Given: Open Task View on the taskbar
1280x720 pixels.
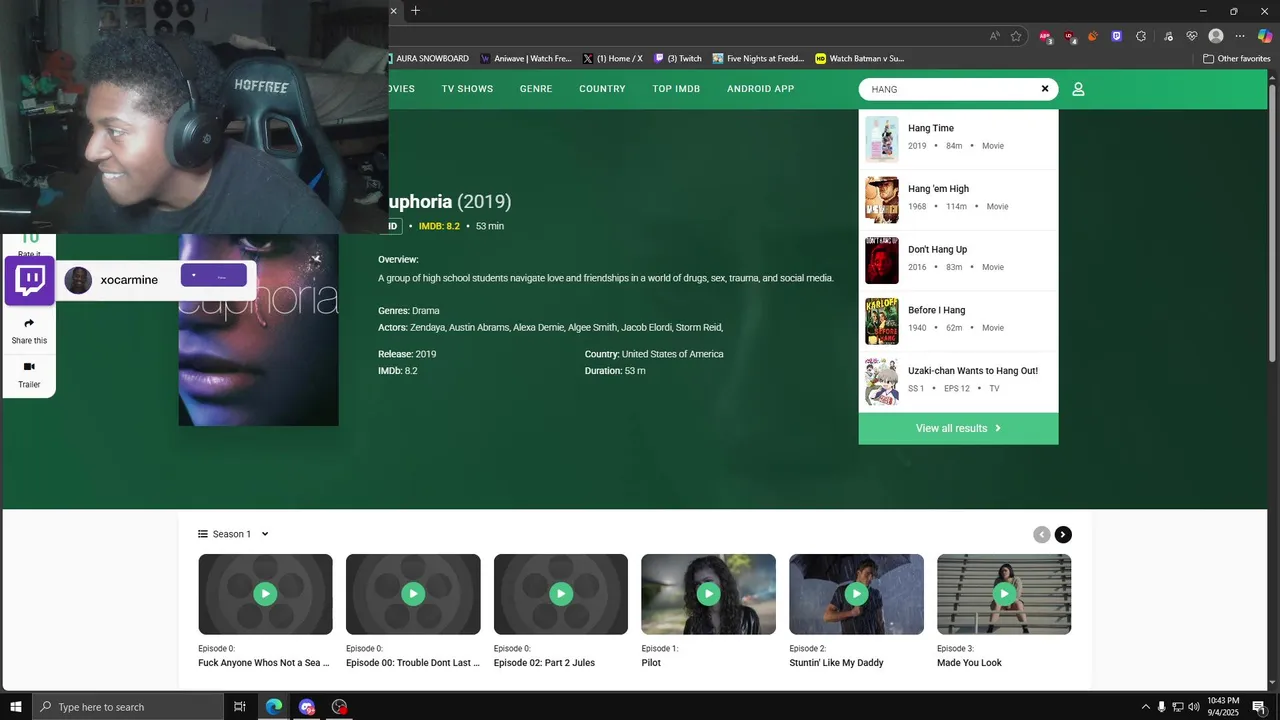Looking at the screenshot, I should [240, 707].
